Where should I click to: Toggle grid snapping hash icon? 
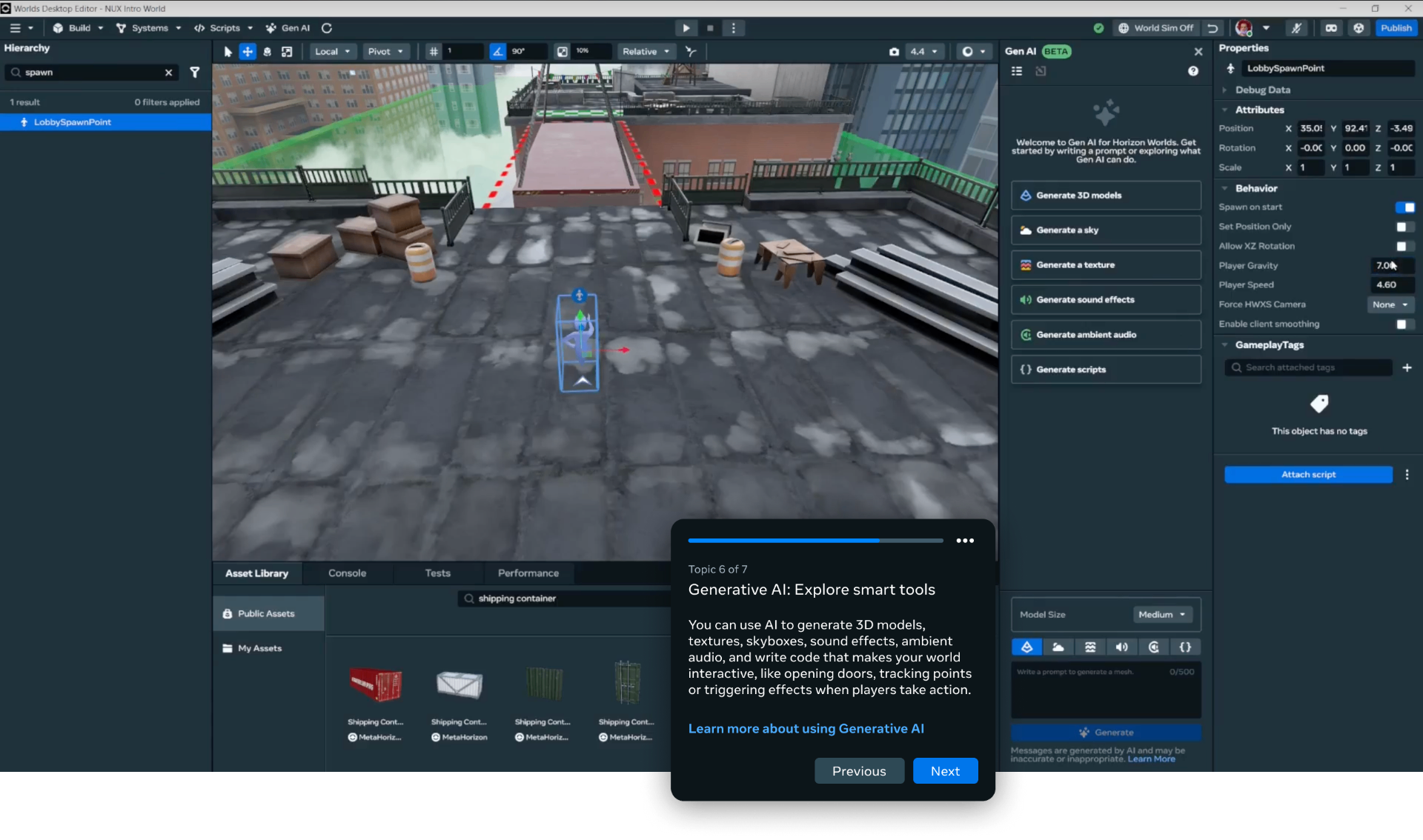pyautogui.click(x=434, y=52)
